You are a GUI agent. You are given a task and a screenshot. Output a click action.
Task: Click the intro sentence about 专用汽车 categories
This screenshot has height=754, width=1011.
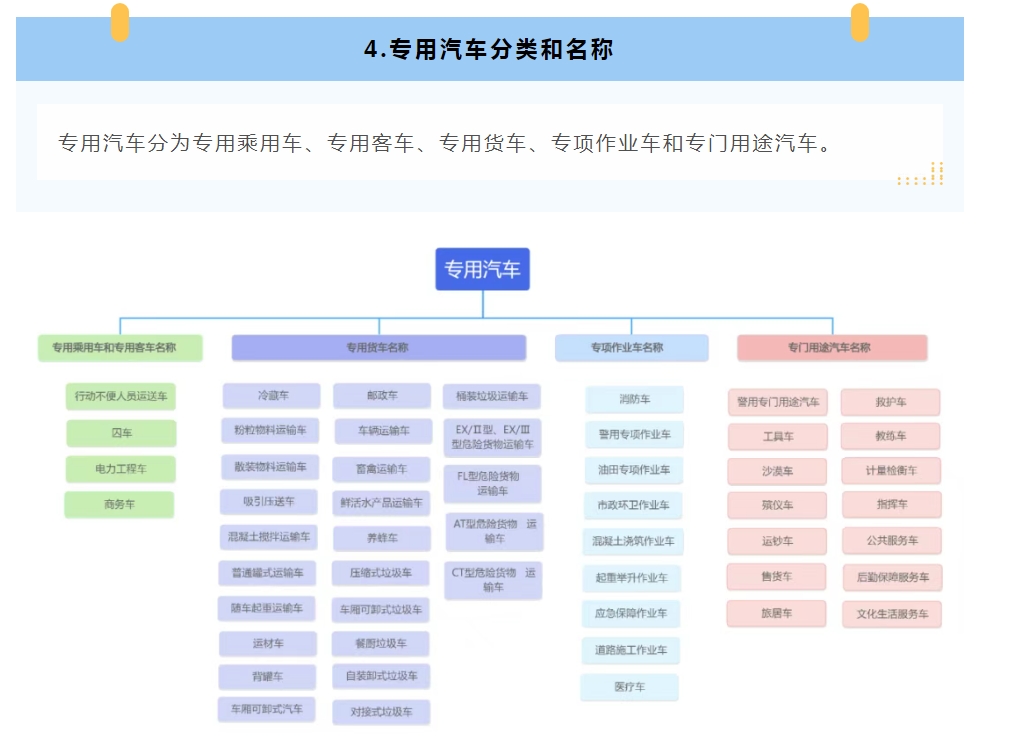446,143
